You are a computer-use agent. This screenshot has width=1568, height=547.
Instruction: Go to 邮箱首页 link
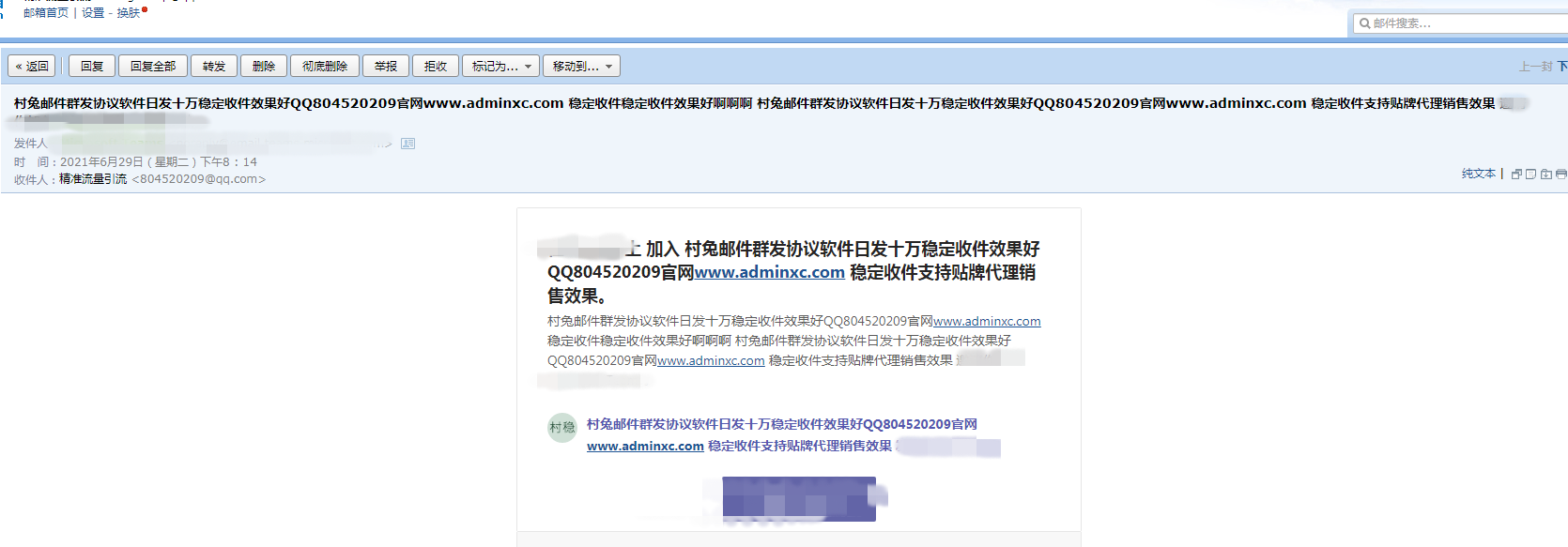coord(46,13)
